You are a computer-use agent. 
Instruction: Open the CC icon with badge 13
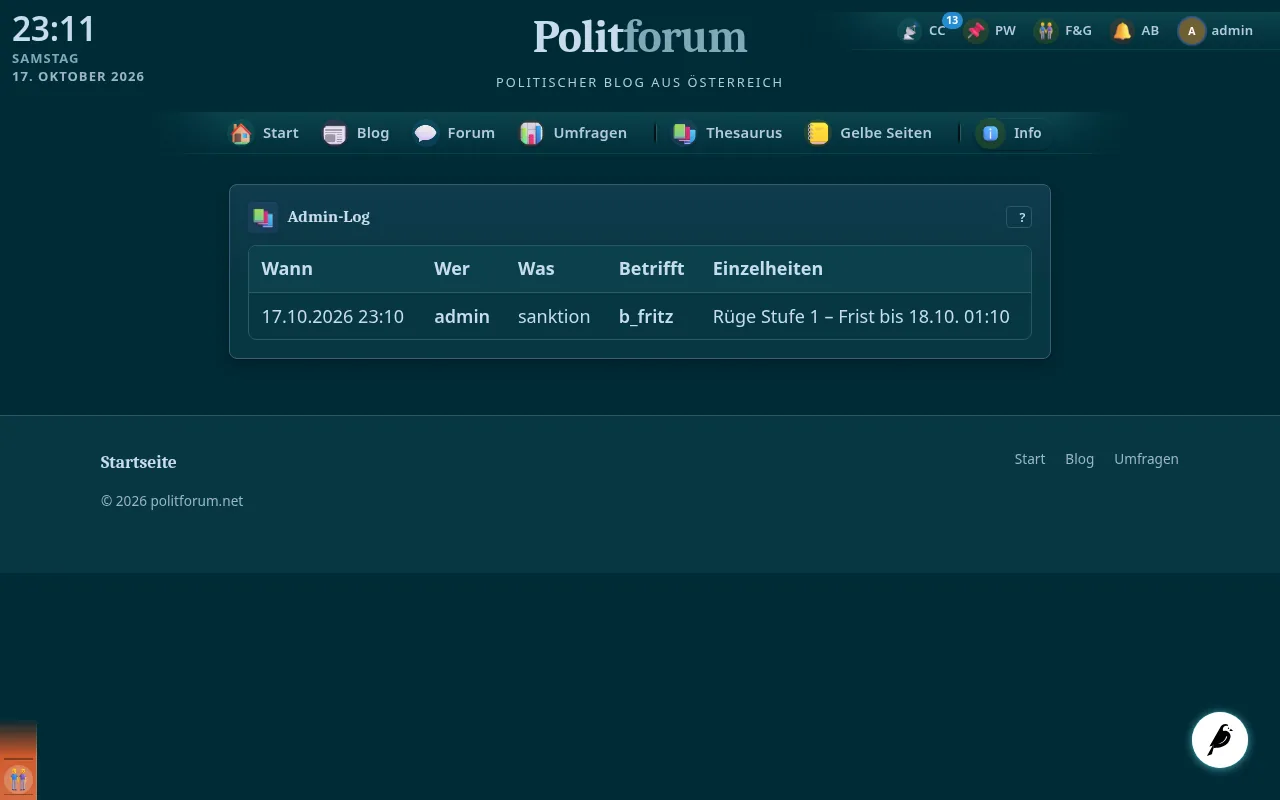point(909,31)
